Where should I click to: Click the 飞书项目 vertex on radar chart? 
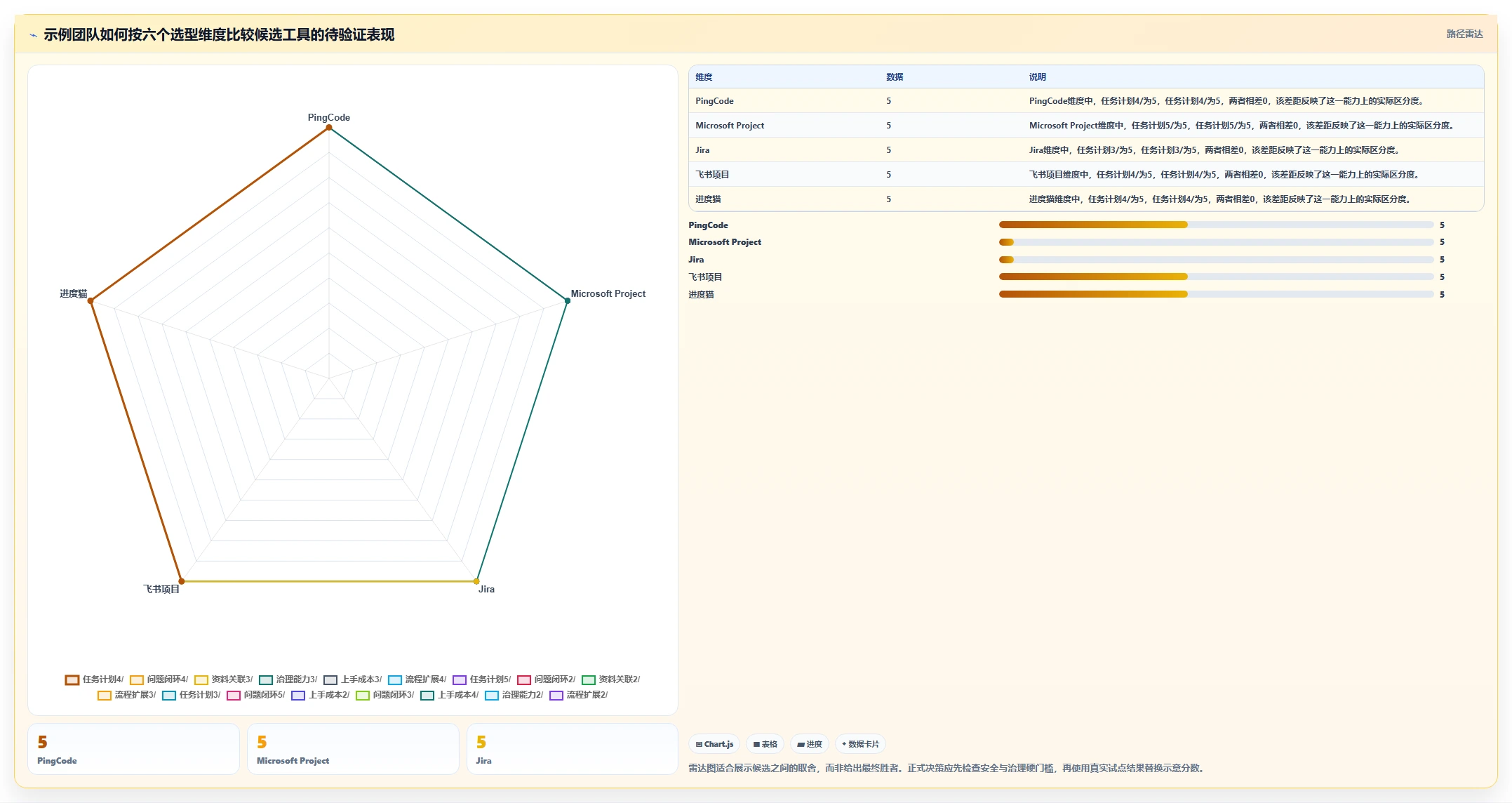click(182, 581)
